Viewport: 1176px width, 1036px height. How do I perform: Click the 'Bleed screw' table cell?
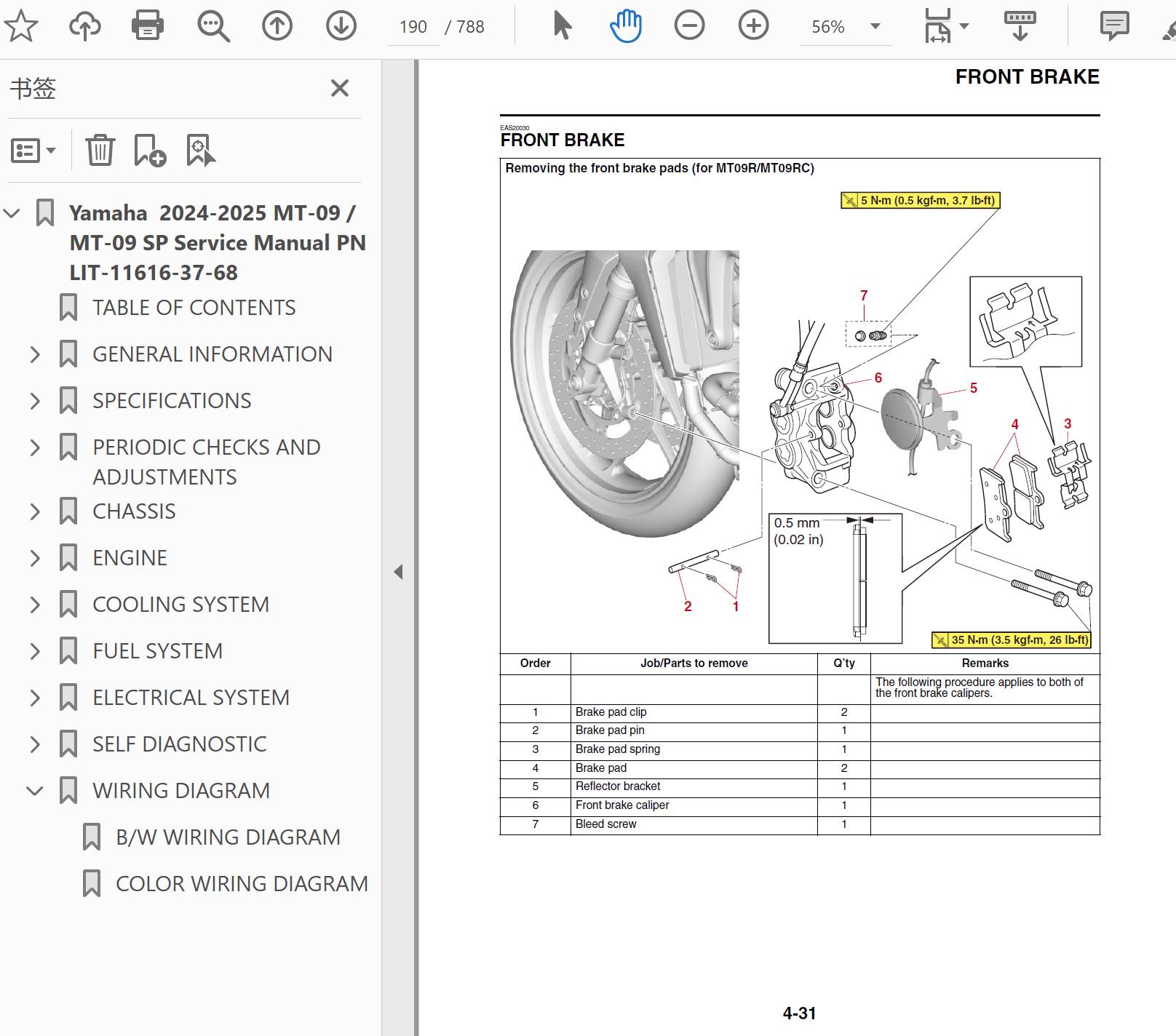click(694, 824)
